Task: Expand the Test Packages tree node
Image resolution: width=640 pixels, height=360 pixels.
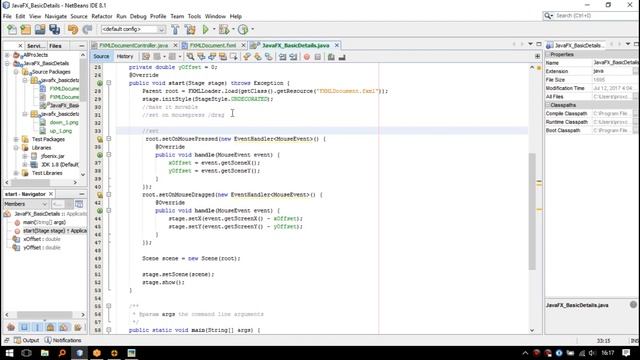Action: point(16,139)
